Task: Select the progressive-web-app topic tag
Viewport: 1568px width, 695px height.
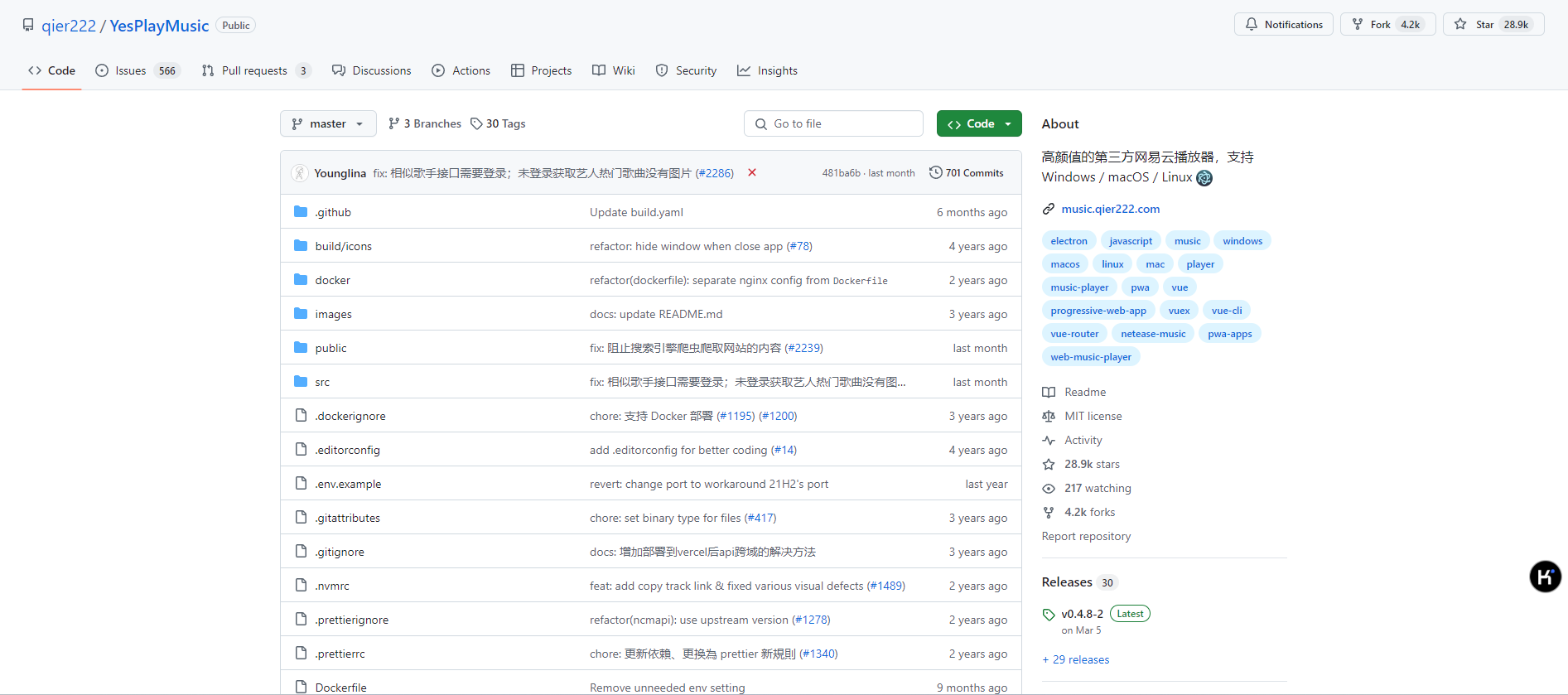Action: pyautogui.click(x=1098, y=311)
